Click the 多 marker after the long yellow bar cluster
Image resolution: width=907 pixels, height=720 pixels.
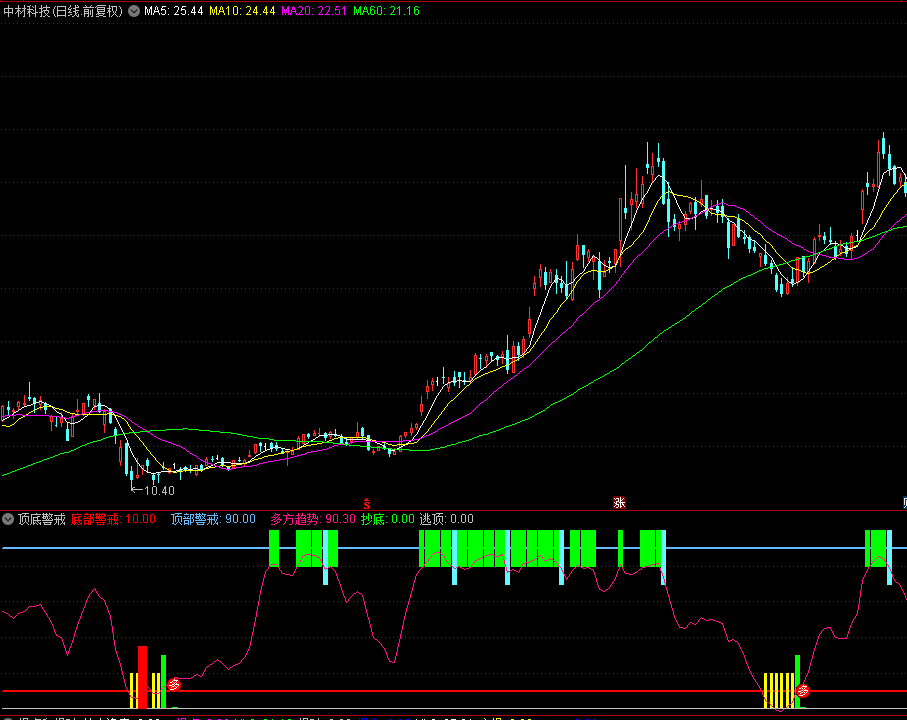tap(802, 690)
